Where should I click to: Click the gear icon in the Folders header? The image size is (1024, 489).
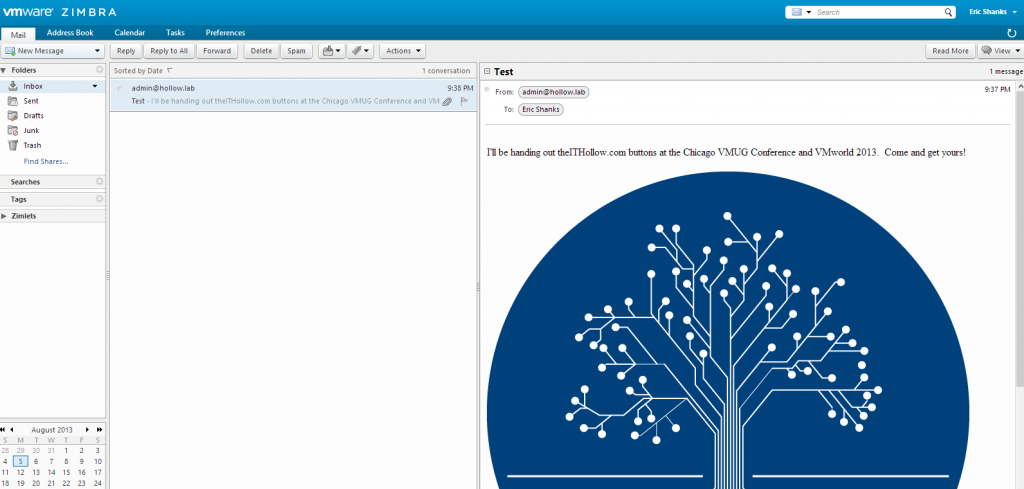point(99,70)
